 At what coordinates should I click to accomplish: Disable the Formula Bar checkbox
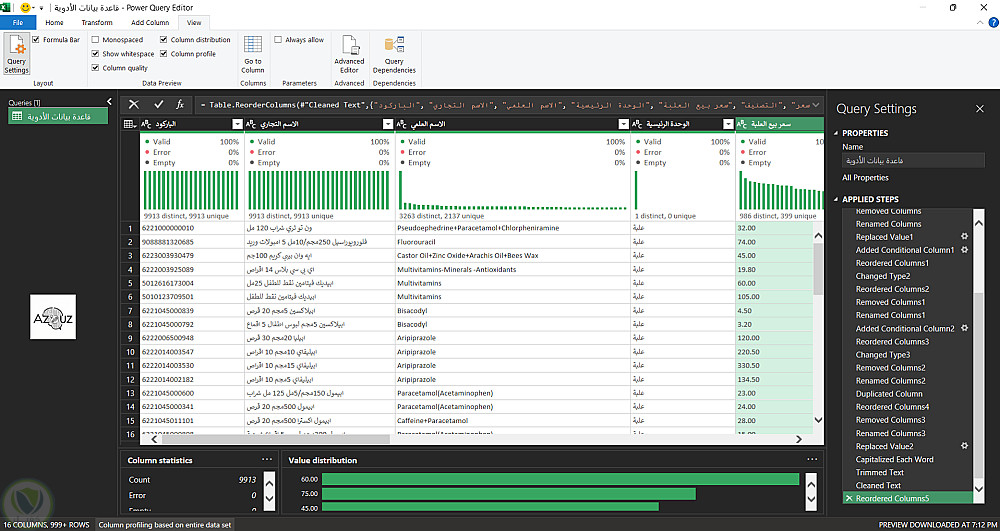[x=36, y=40]
